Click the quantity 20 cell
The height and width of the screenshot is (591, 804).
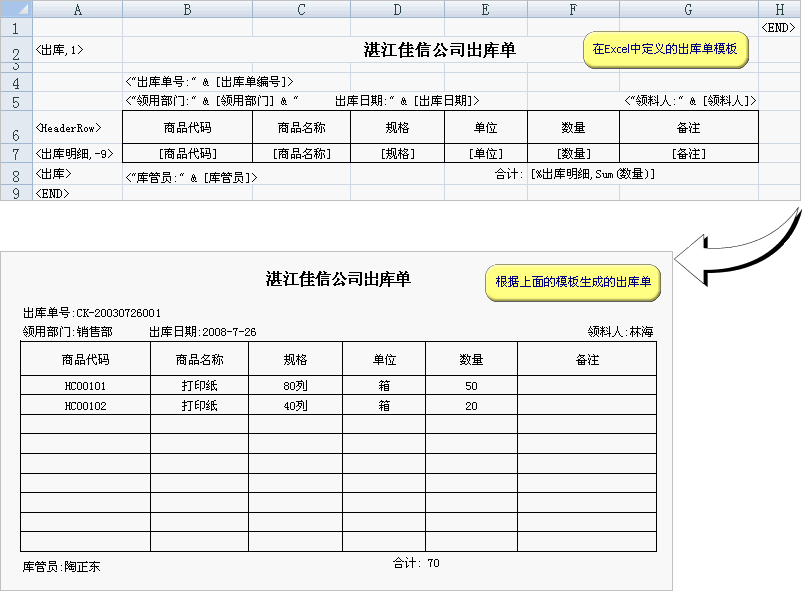pos(471,405)
